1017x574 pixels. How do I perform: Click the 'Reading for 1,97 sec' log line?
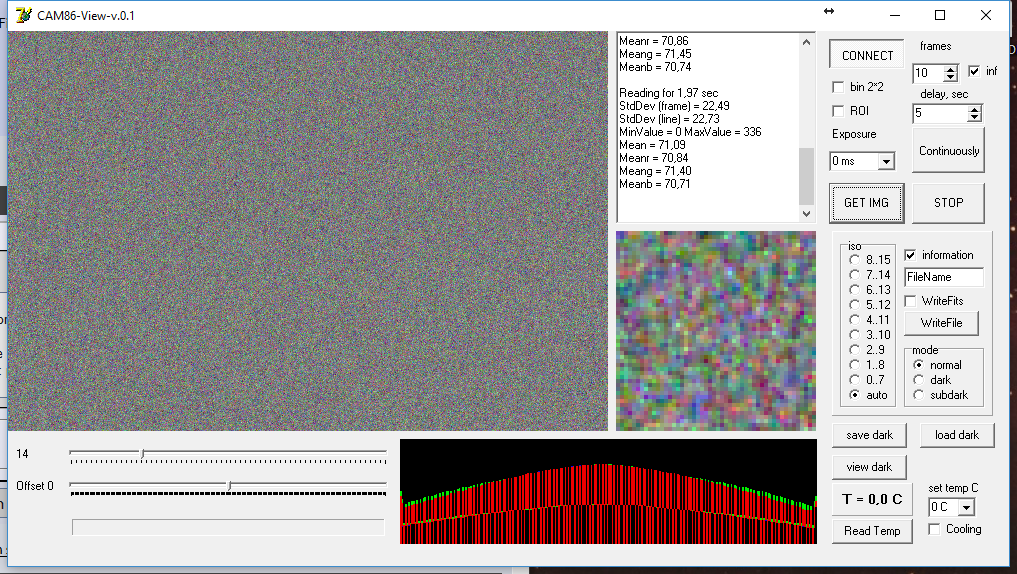668,93
